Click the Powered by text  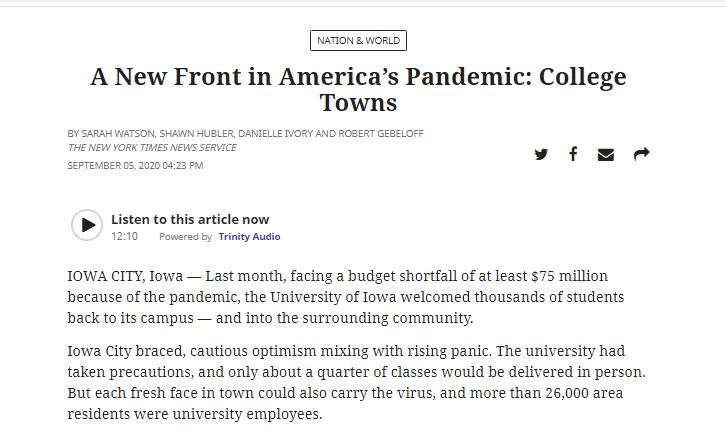click(x=185, y=237)
